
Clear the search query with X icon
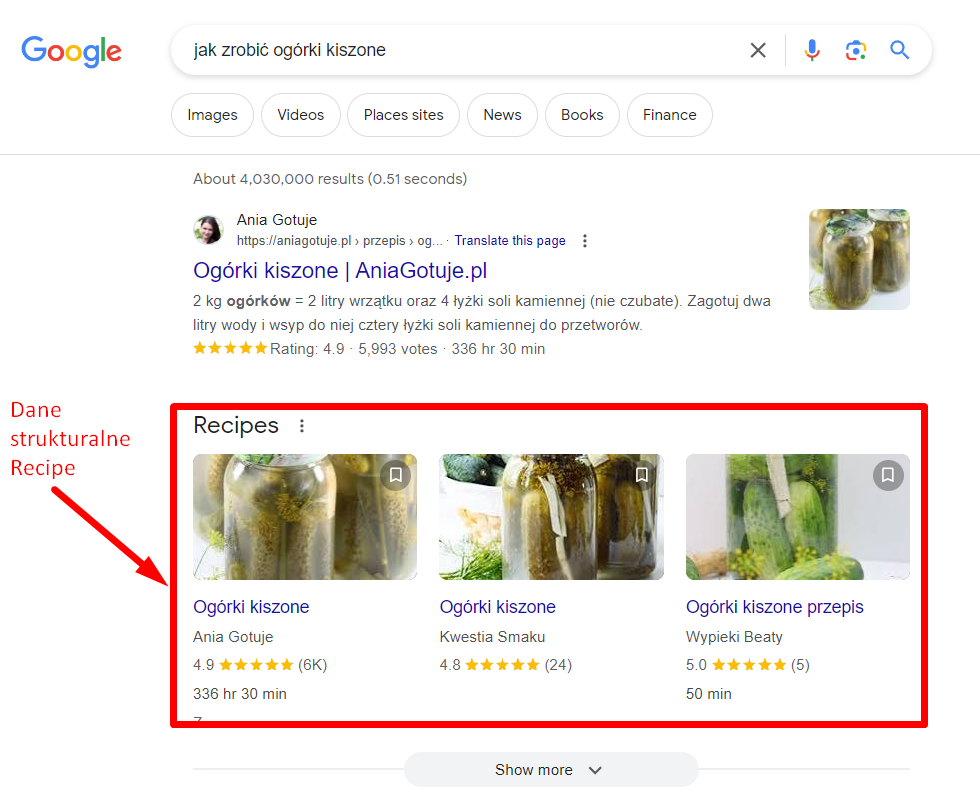point(758,50)
